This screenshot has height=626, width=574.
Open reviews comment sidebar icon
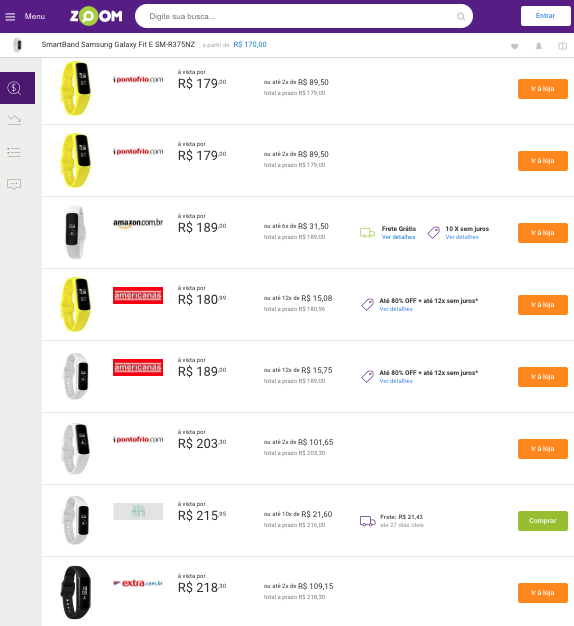click(x=14, y=184)
